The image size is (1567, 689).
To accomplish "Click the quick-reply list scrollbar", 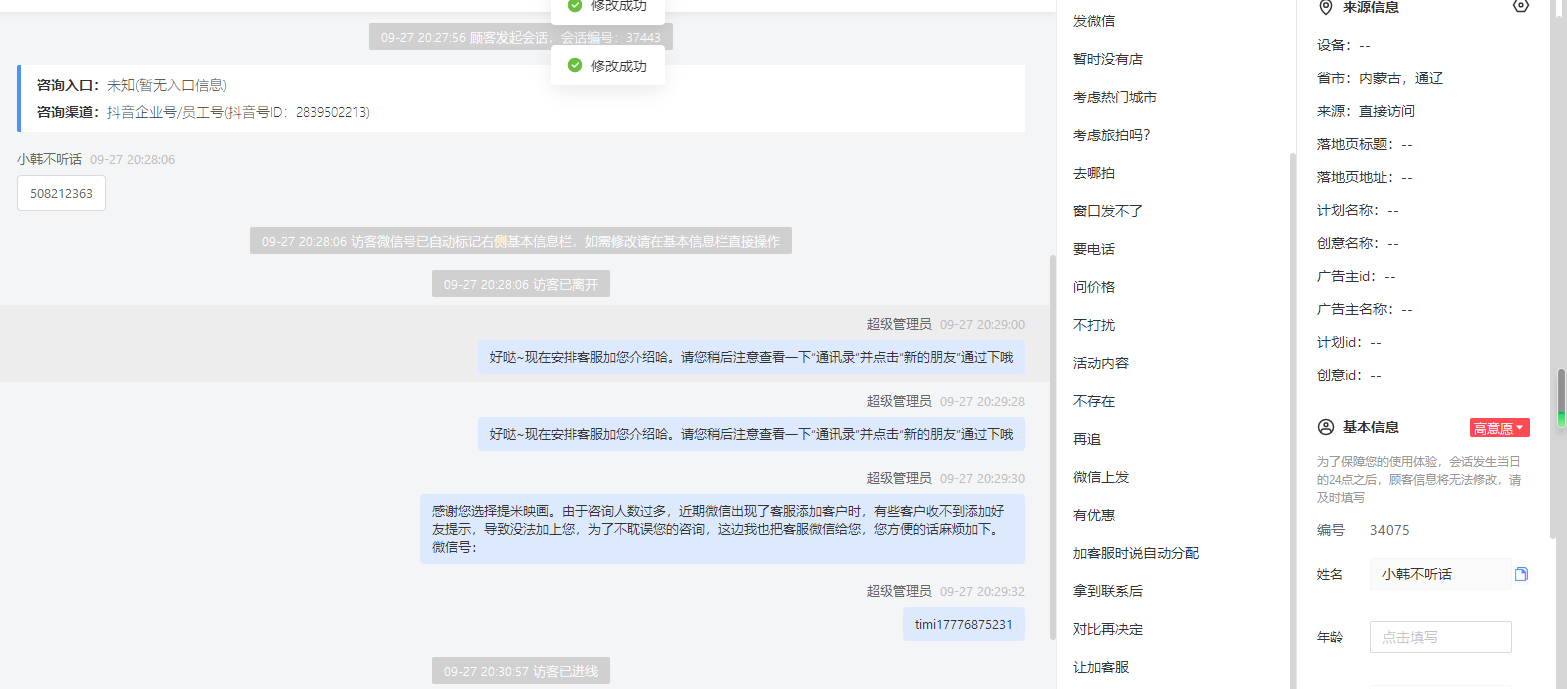I will click(x=1291, y=420).
